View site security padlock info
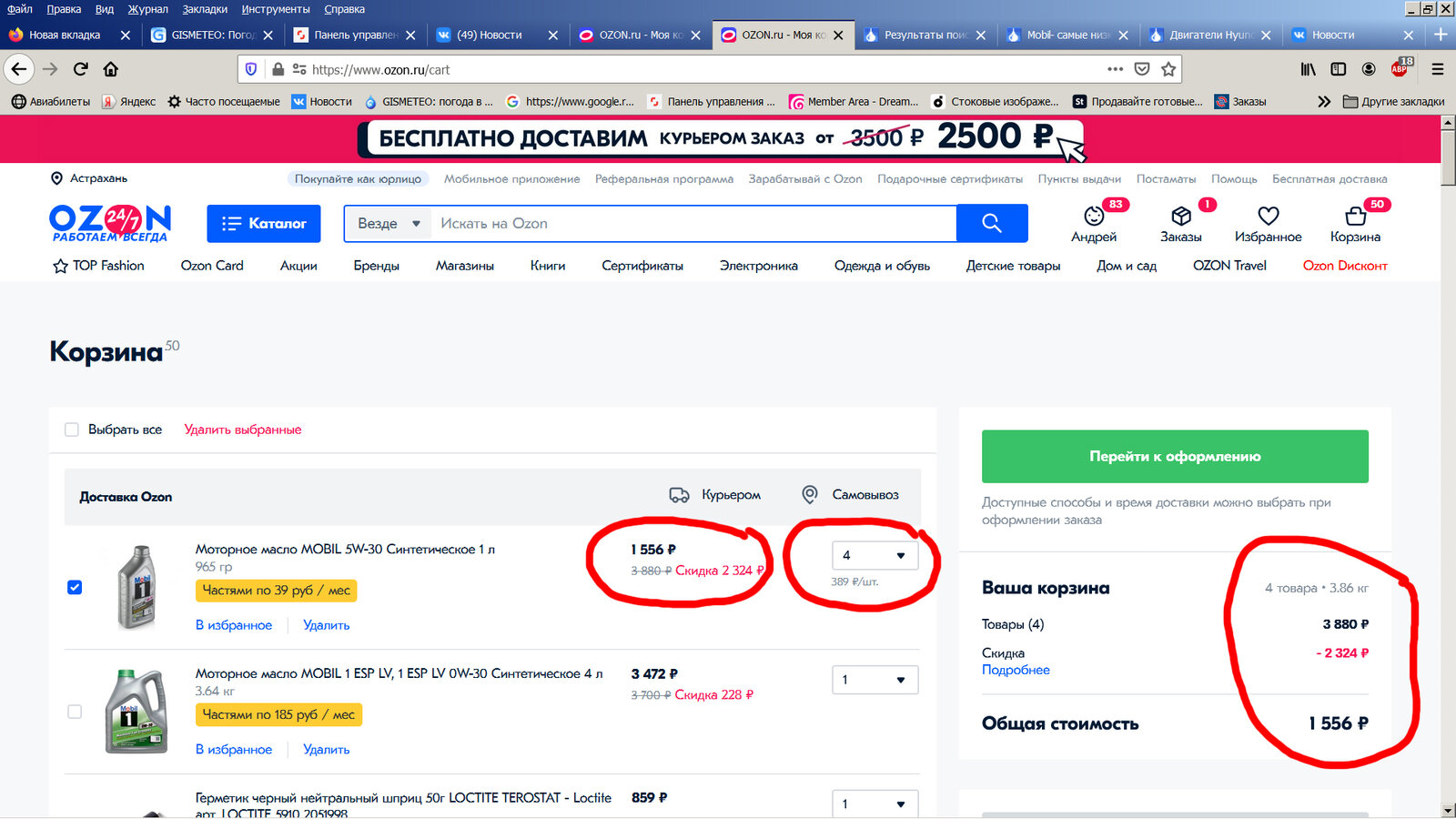The image size is (1456, 819). point(278,69)
